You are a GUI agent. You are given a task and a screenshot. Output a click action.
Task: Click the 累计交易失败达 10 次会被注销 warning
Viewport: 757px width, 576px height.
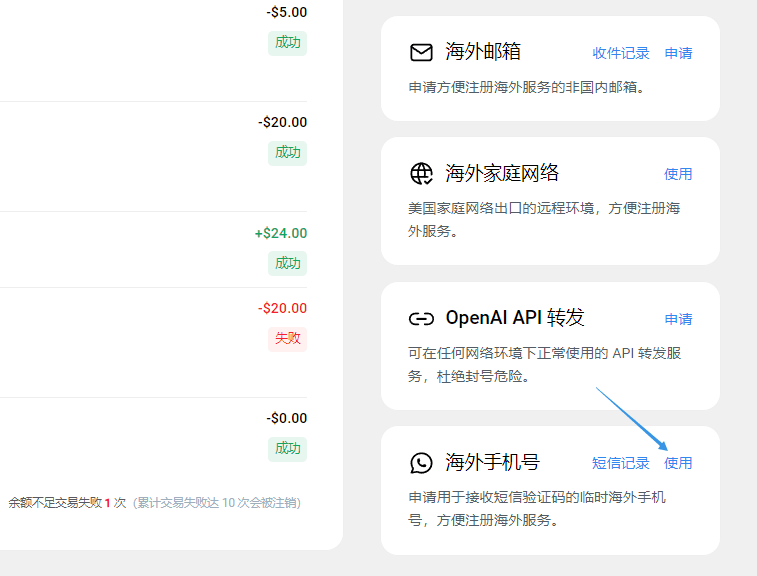[217, 503]
